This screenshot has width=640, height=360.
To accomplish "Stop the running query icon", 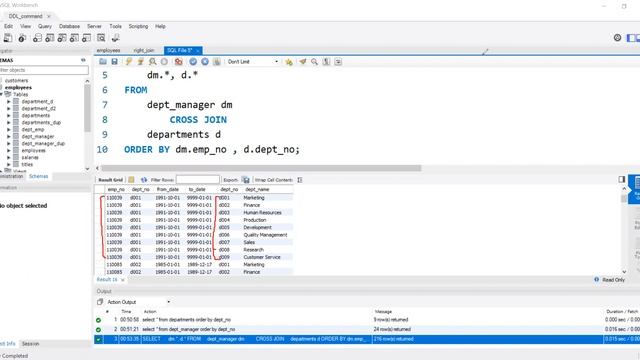I will click(164, 62).
